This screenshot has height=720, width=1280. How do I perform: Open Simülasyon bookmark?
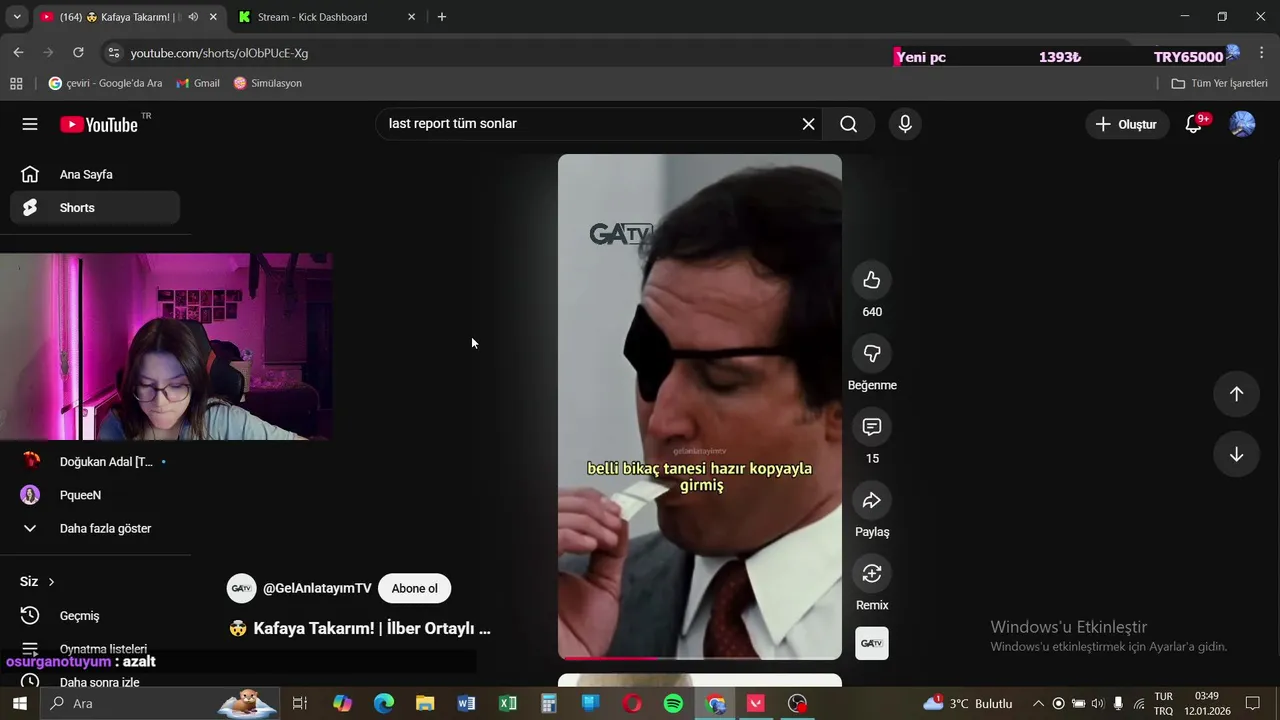267,83
